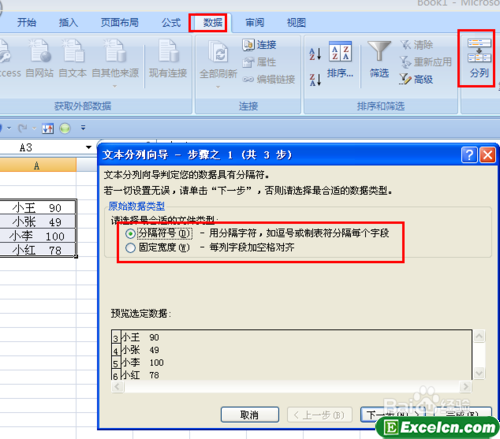The width and height of the screenshot is (500, 439).
Task: Expand the 全部刷新 dropdown arrow
Action: point(218,87)
